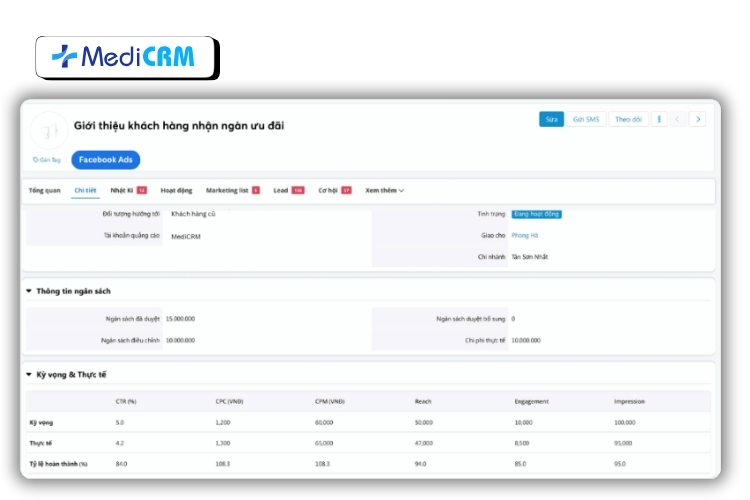The image size is (750, 500).
Task: Click the Theo dõi follow button
Action: [x=628, y=119]
